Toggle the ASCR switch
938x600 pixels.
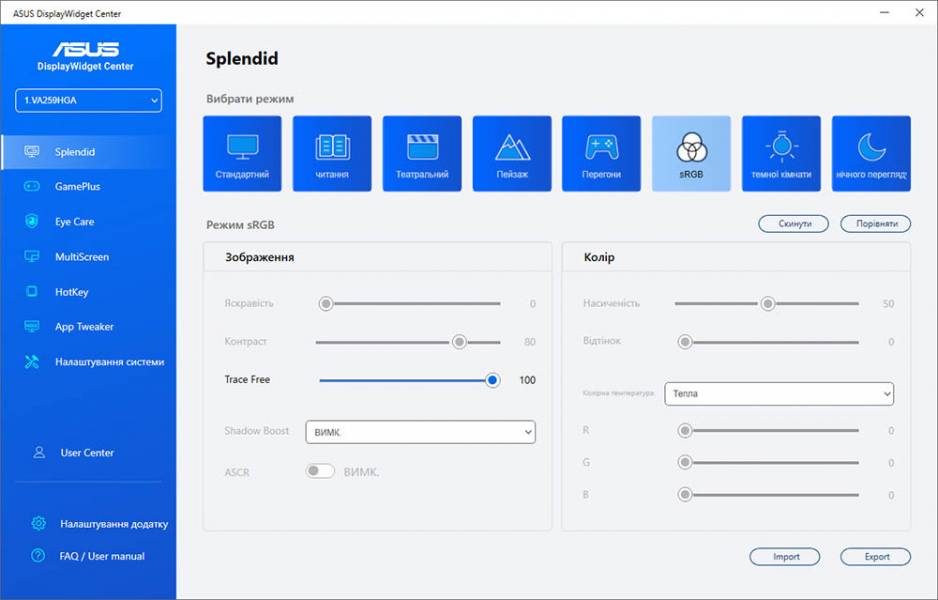[320, 471]
